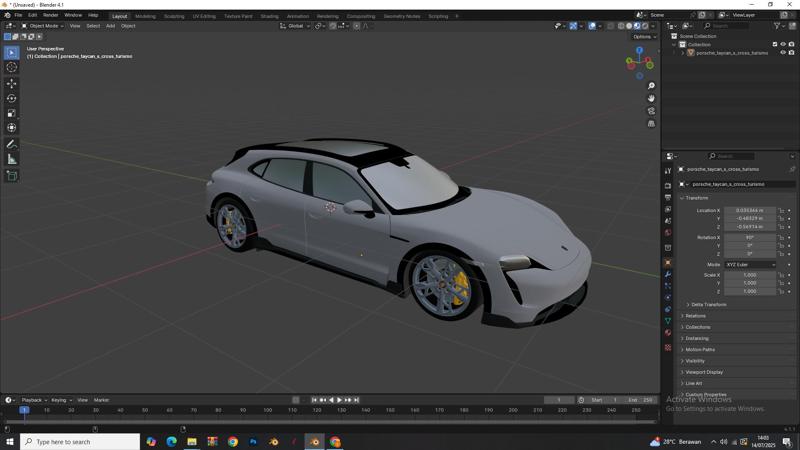The height and width of the screenshot is (450, 800).
Task: Open rotation Mode XYZ Euler dropdown
Action: tap(750, 264)
